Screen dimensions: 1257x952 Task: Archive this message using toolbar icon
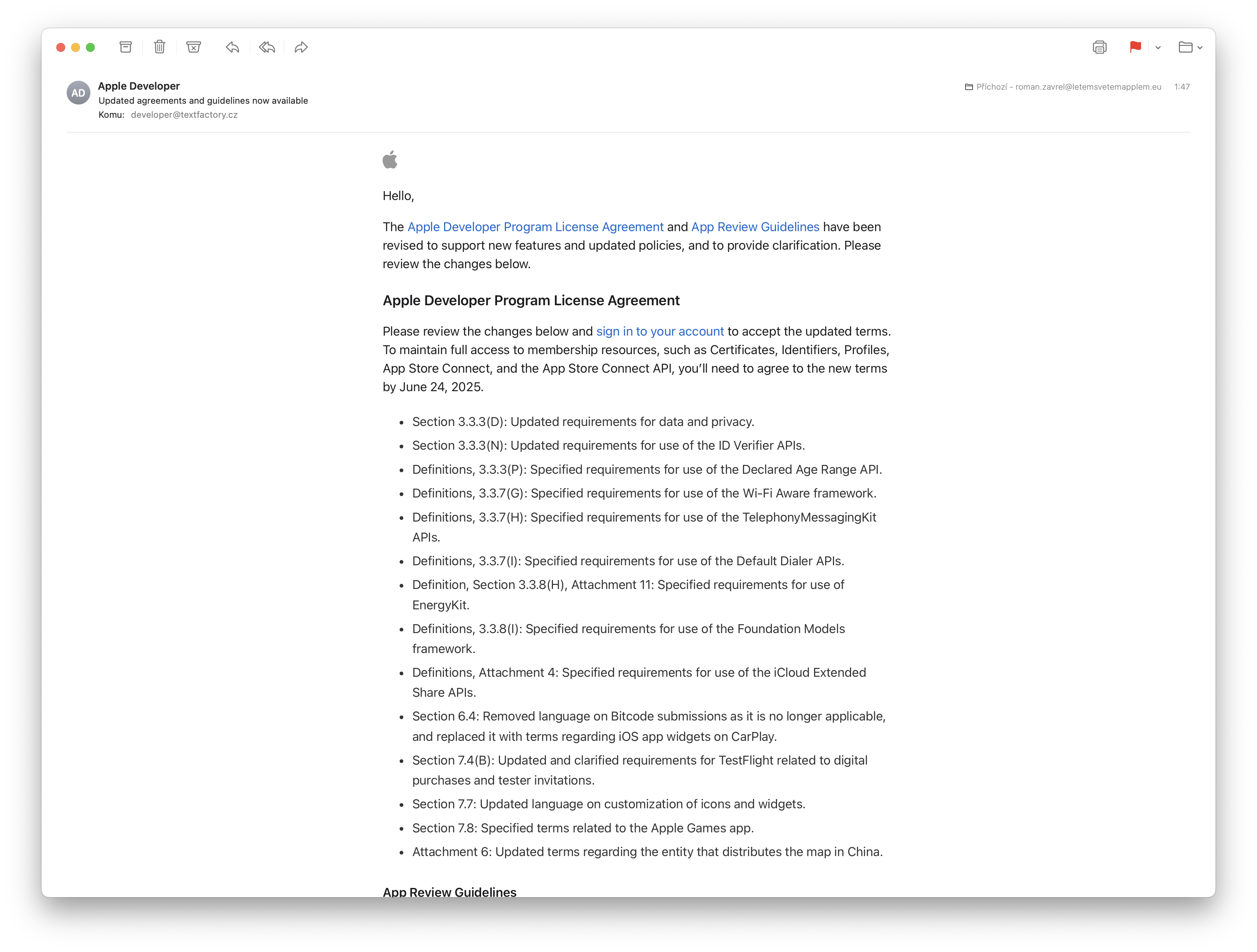[126, 47]
